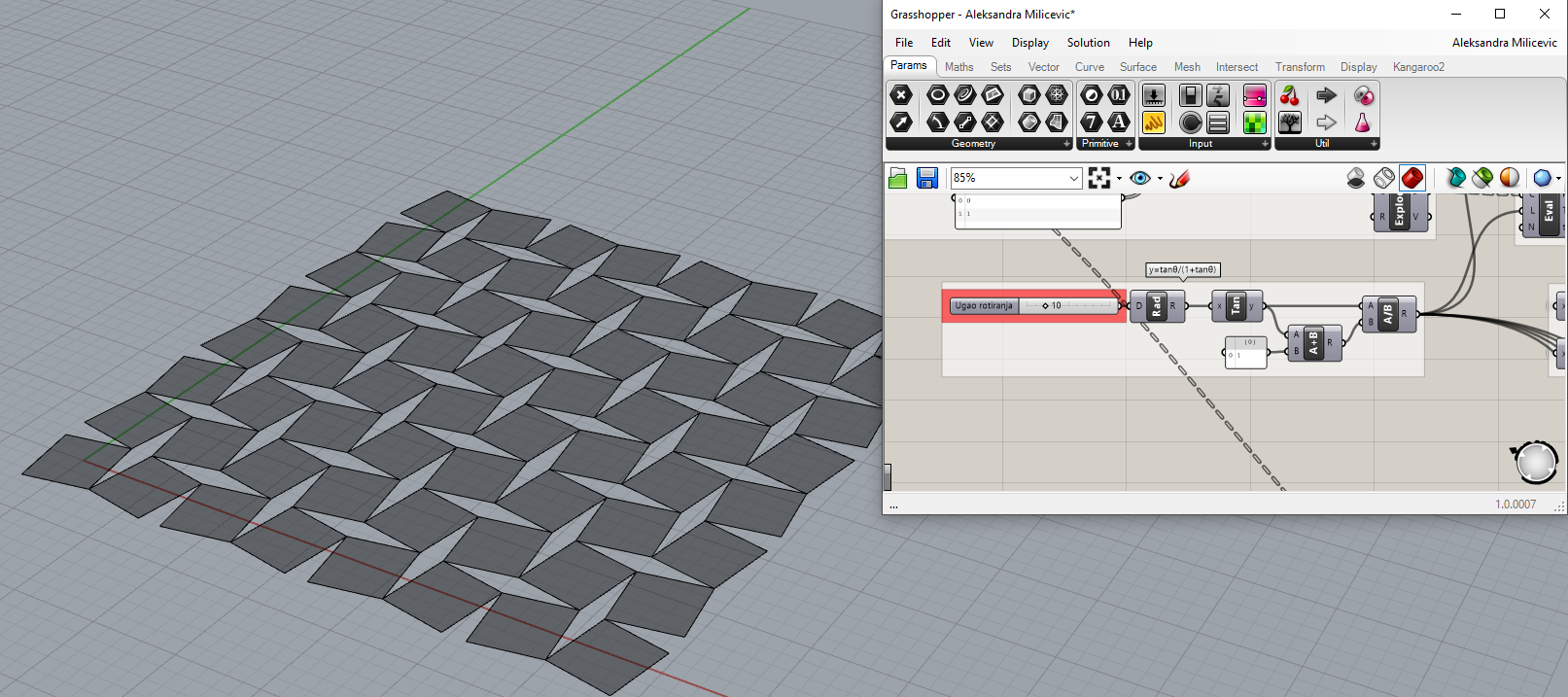Toggle the Boolean Toggle input icon
The image size is (1568, 697).
(x=1191, y=94)
